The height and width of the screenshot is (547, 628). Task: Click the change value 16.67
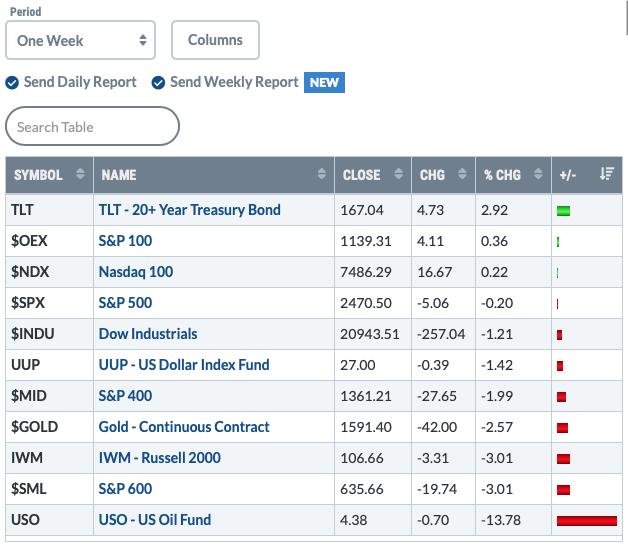coord(435,272)
